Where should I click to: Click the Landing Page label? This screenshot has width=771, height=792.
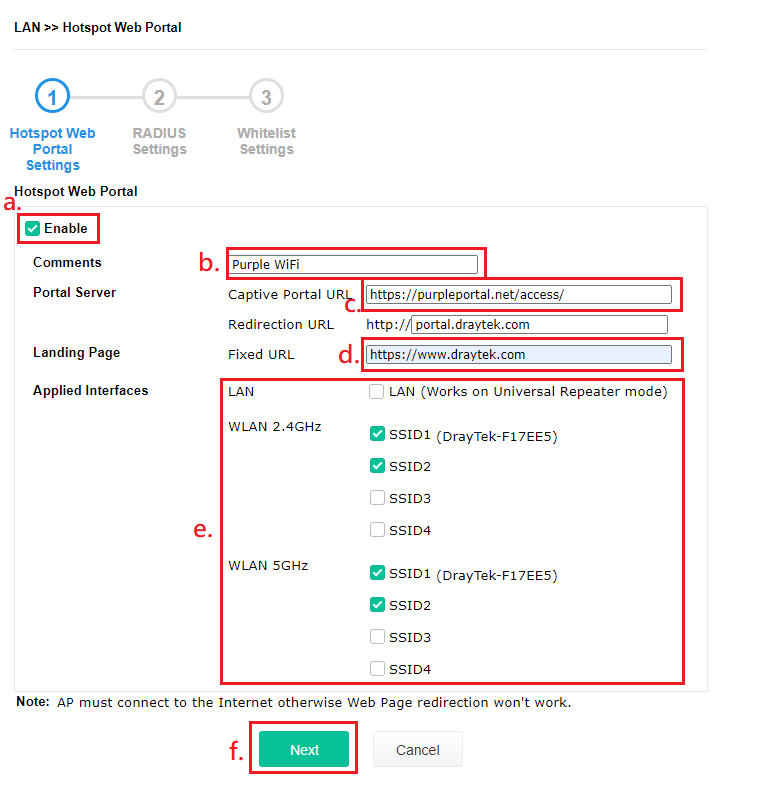(77, 353)
